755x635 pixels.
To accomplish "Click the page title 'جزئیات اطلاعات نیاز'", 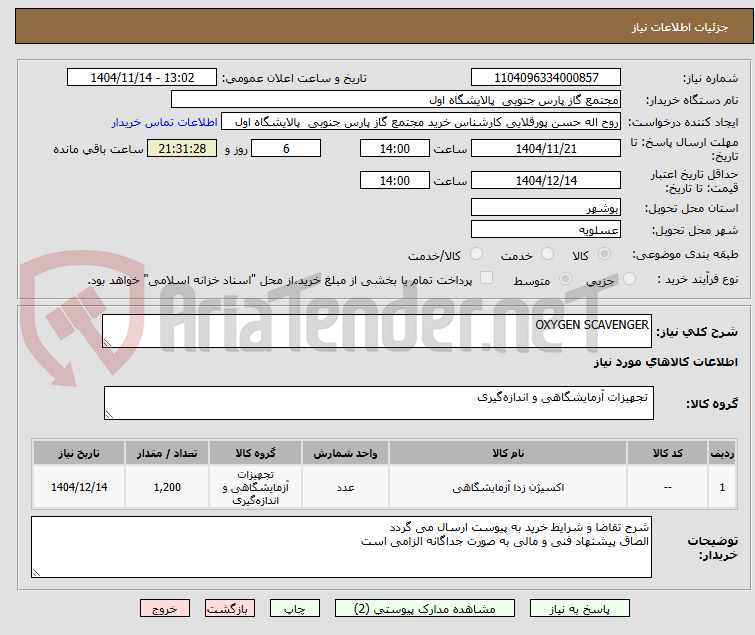I will (x=679, y=27).
